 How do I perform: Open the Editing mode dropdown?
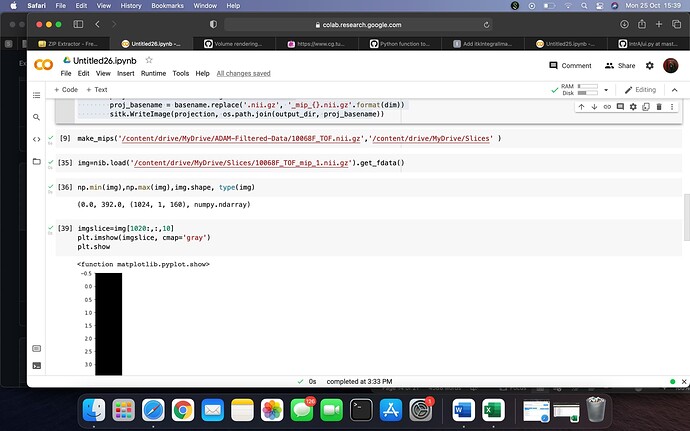640,90
